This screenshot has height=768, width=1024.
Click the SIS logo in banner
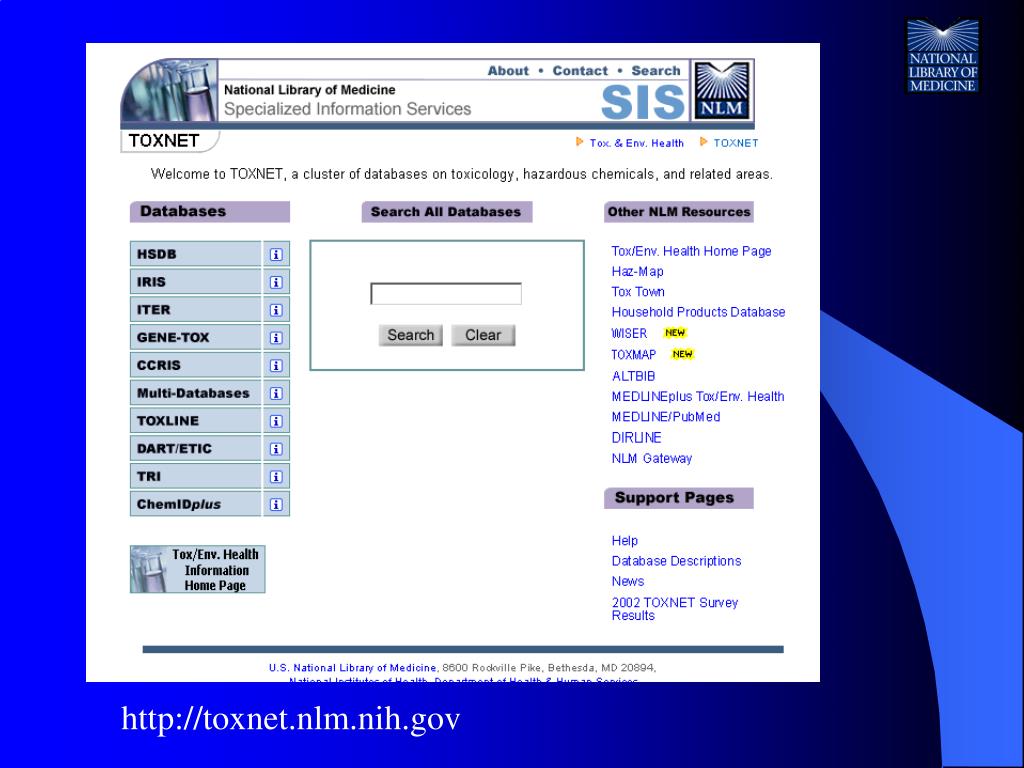[x=642, y=102]
